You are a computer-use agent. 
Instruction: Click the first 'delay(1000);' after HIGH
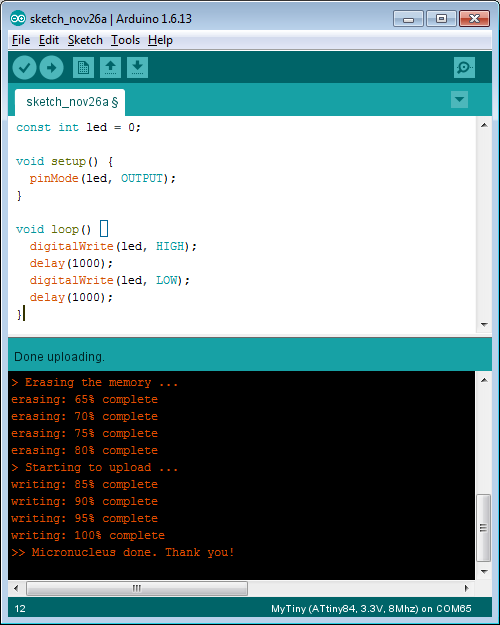[71, 263]
